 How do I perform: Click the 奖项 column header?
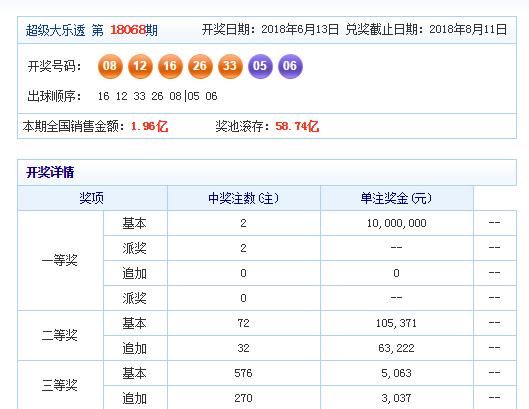pos(91,198)
